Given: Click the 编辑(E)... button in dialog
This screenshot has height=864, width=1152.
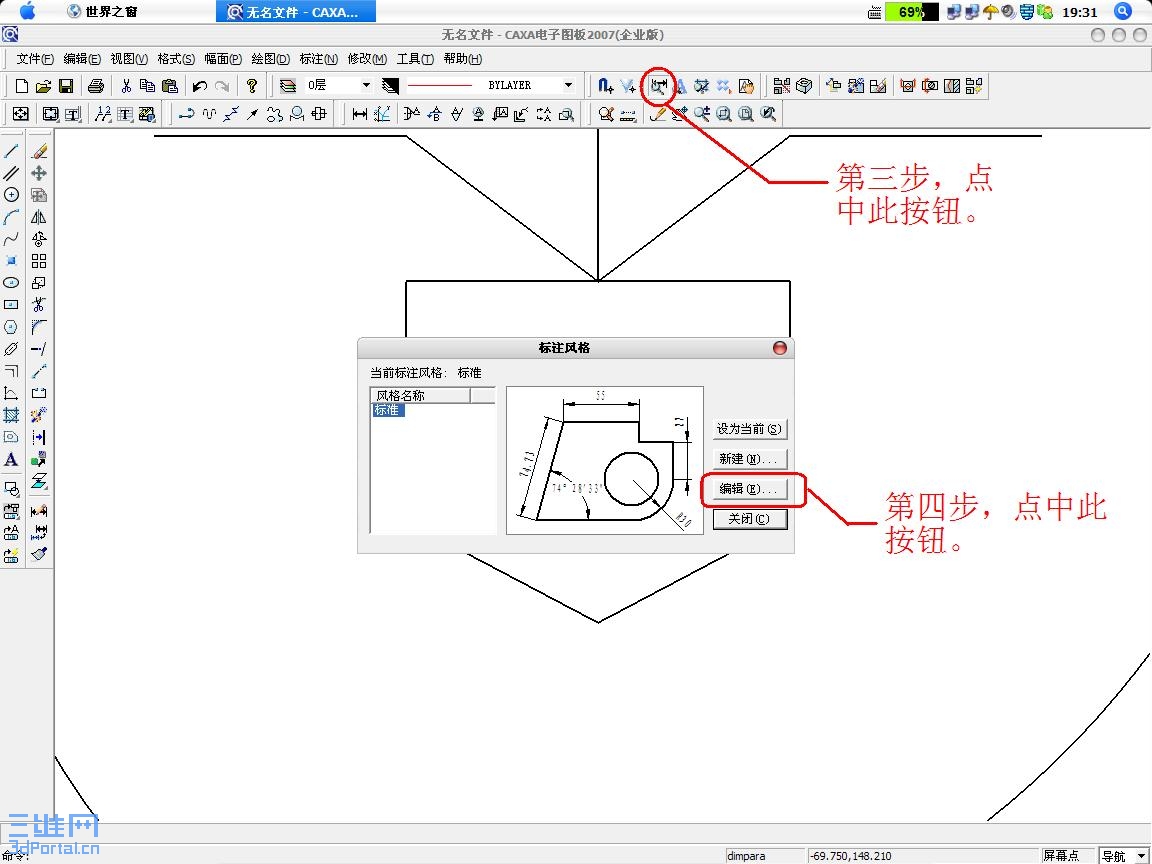Looking at the screenshot, I should pos(749,489).
